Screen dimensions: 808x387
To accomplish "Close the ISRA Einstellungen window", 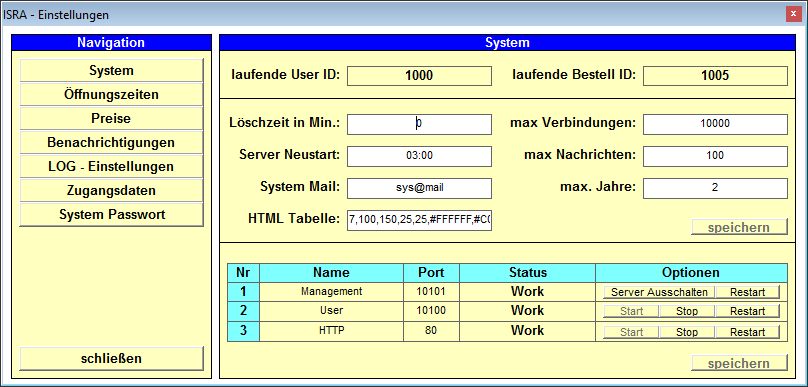I will pyautogui.click(x=793, y=14).
